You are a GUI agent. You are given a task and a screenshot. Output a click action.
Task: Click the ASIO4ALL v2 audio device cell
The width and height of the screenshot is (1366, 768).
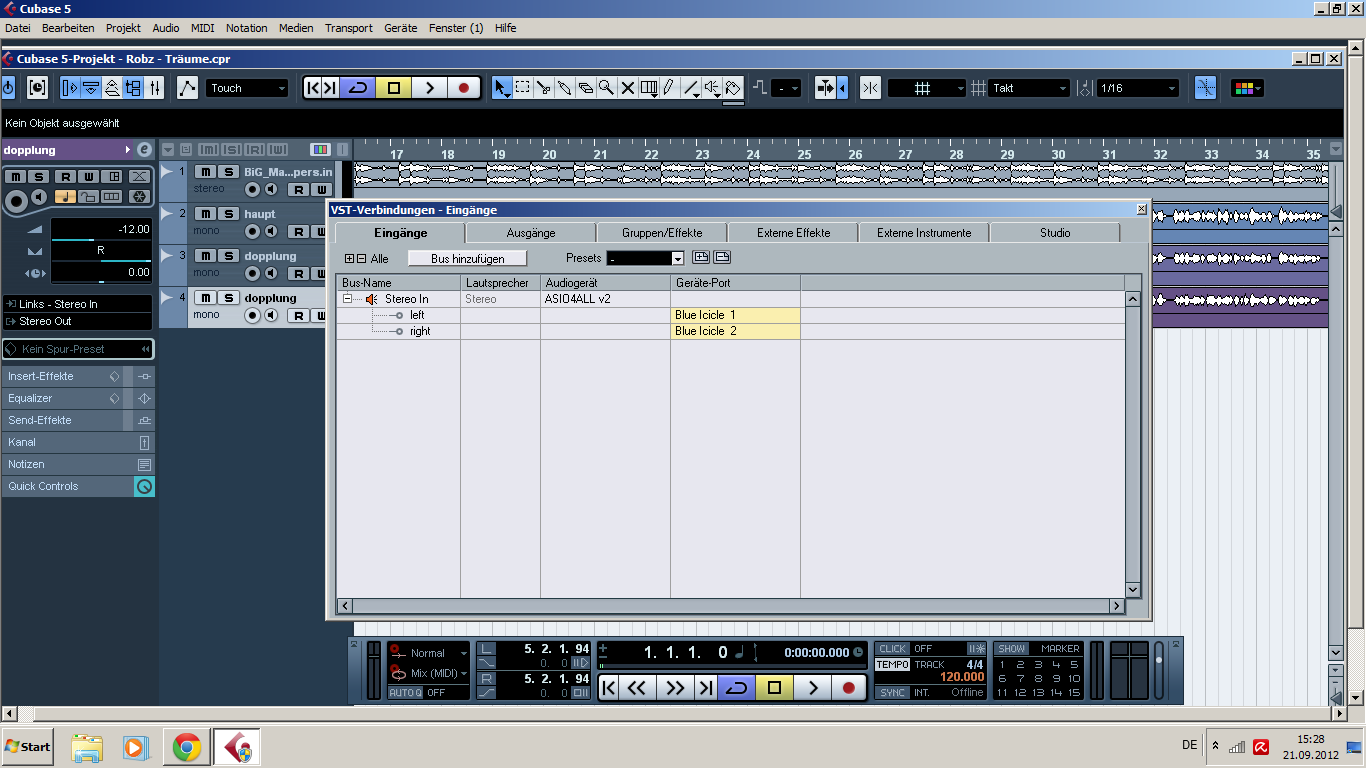(605, 299)
